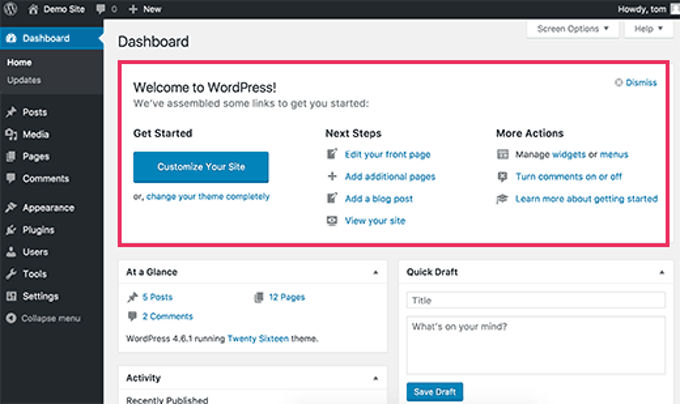Click the plus New icon in admin bar

click(x=133, y=9)
